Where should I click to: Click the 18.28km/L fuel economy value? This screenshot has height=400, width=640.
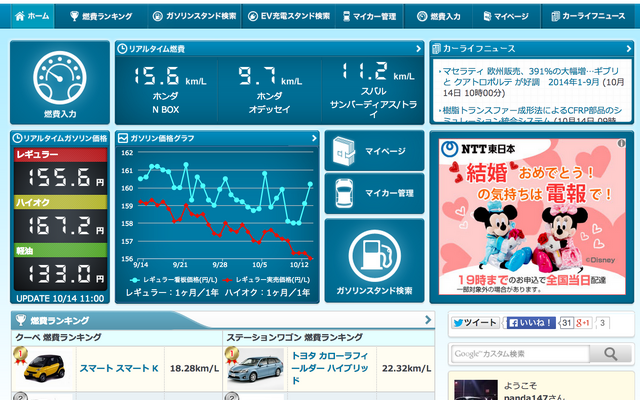tap(194, 369)
